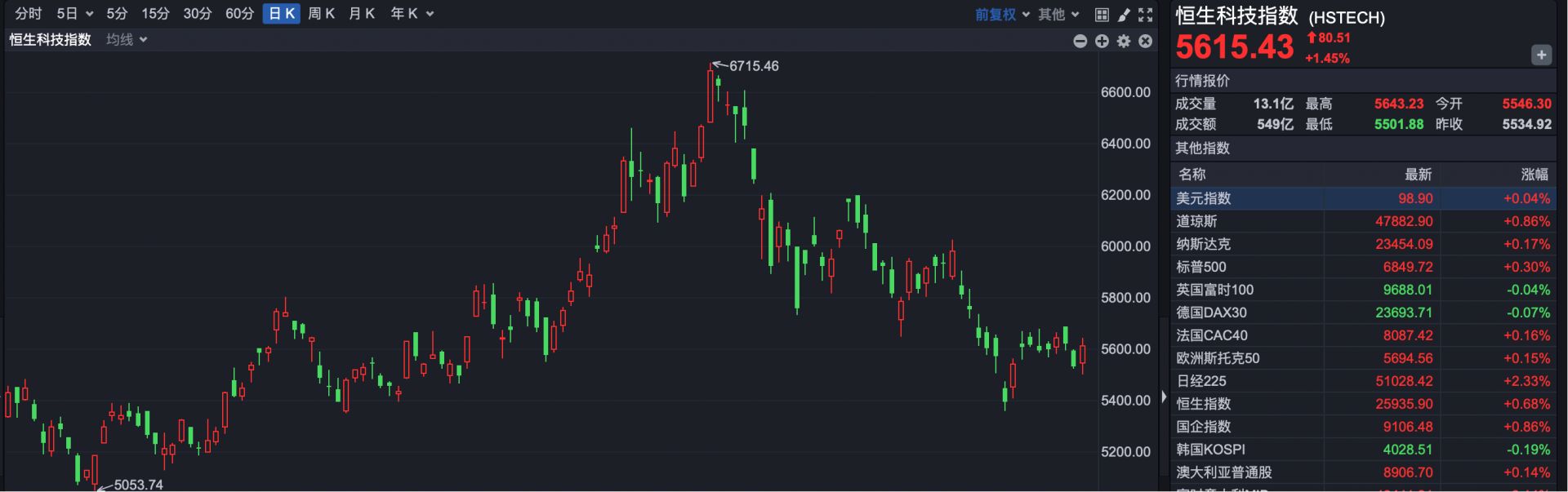Screen dimensions: 1568x492
Task: Close the indicator bar with X icon
Action: pyautogui.click(x=1146, y=41)
